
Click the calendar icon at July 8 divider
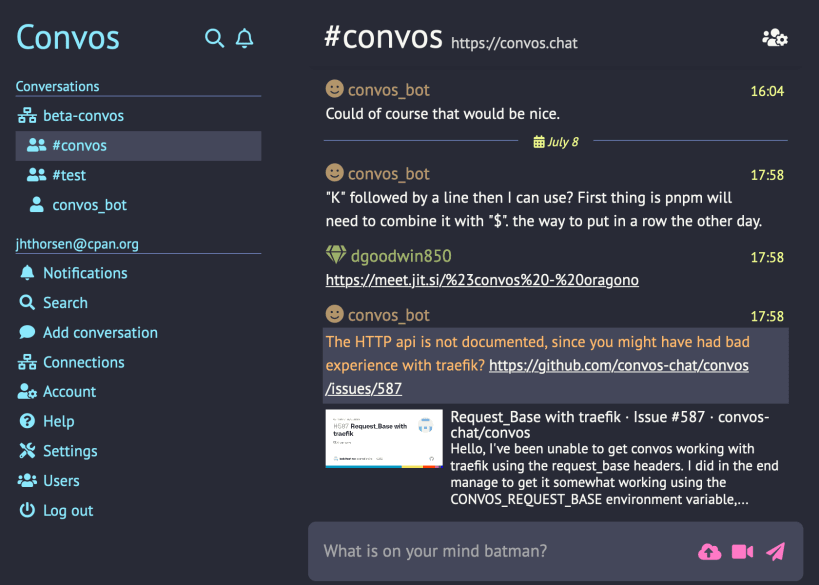(x=539, y=142)
